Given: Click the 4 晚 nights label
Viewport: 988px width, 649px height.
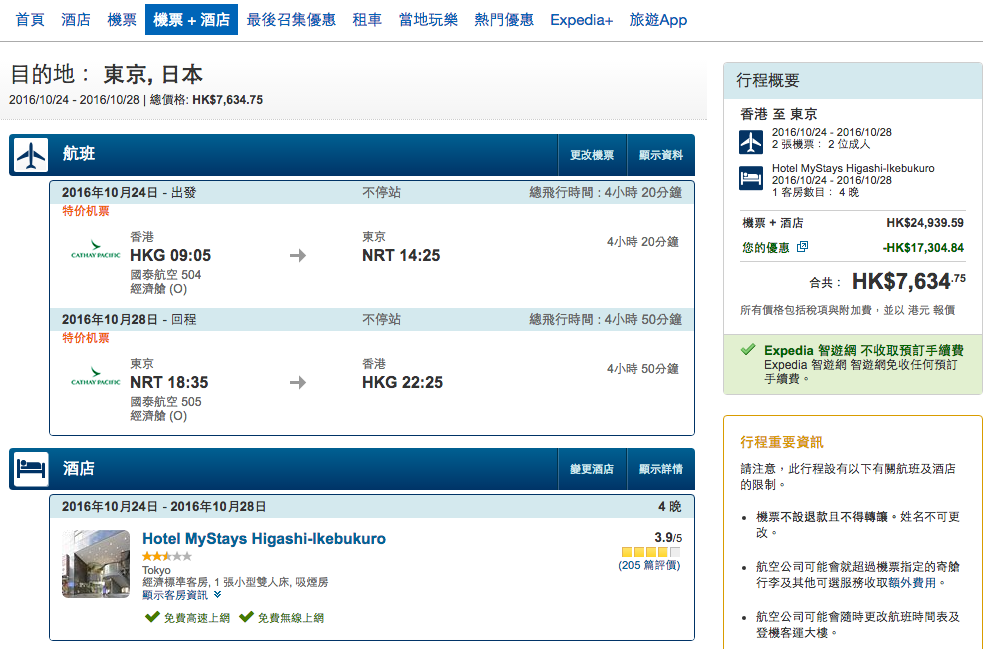Looking at the screenshot, I should [x=670, y=507].
